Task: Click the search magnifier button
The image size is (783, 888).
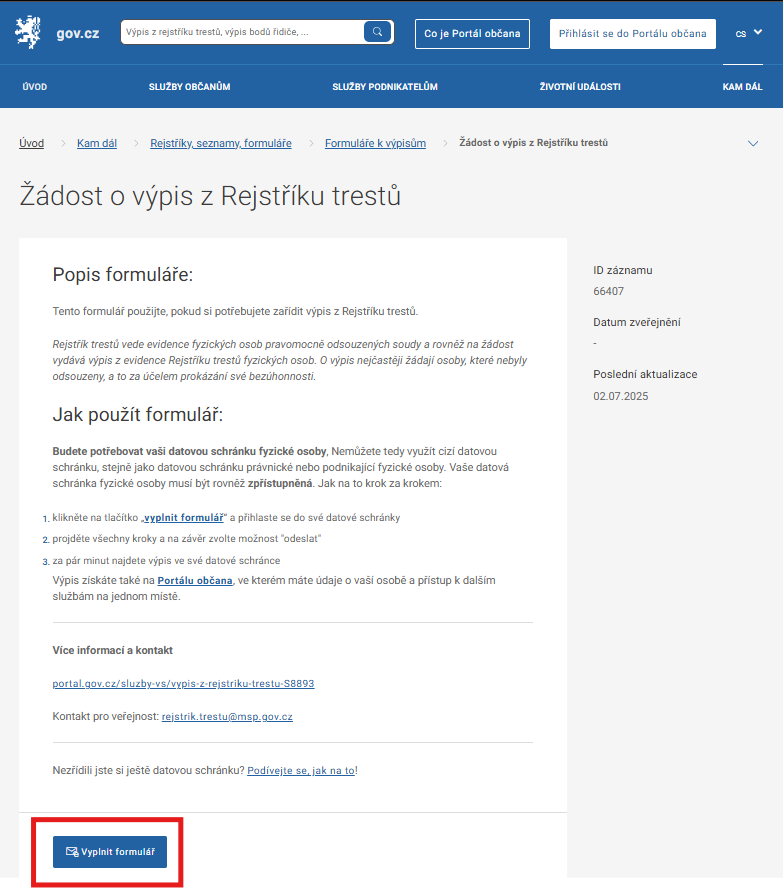Action: coord(377,32)
